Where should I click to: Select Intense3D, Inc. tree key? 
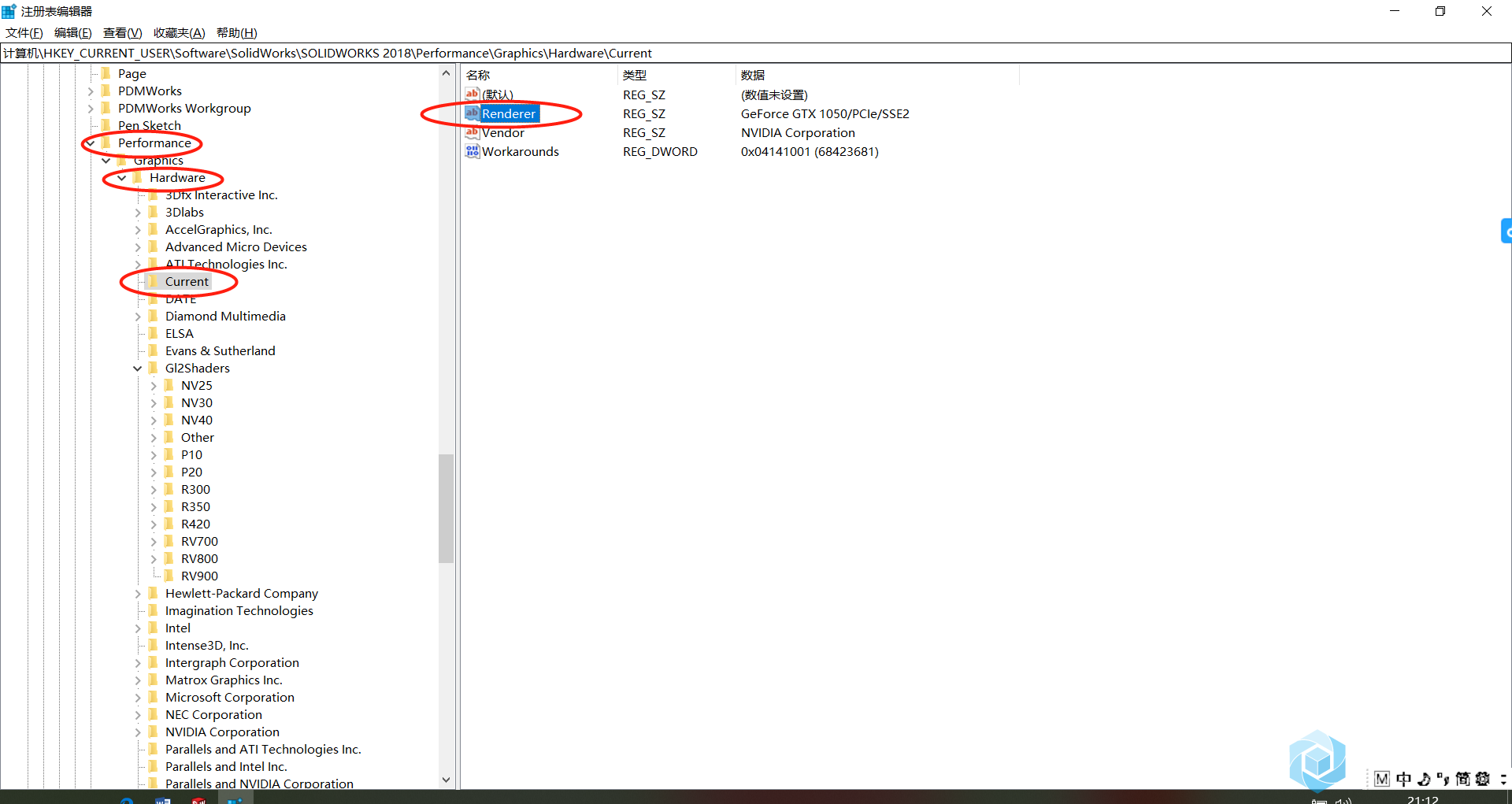[x=207, y=646]
